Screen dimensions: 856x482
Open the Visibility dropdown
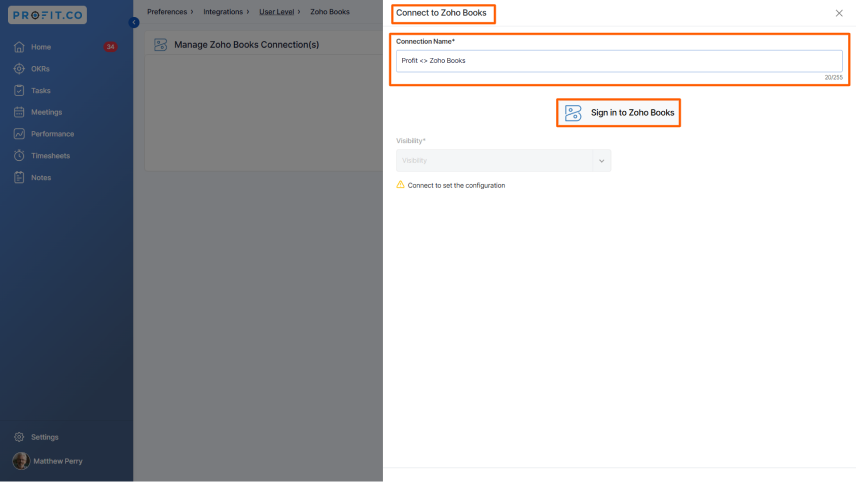coord(503,160)
